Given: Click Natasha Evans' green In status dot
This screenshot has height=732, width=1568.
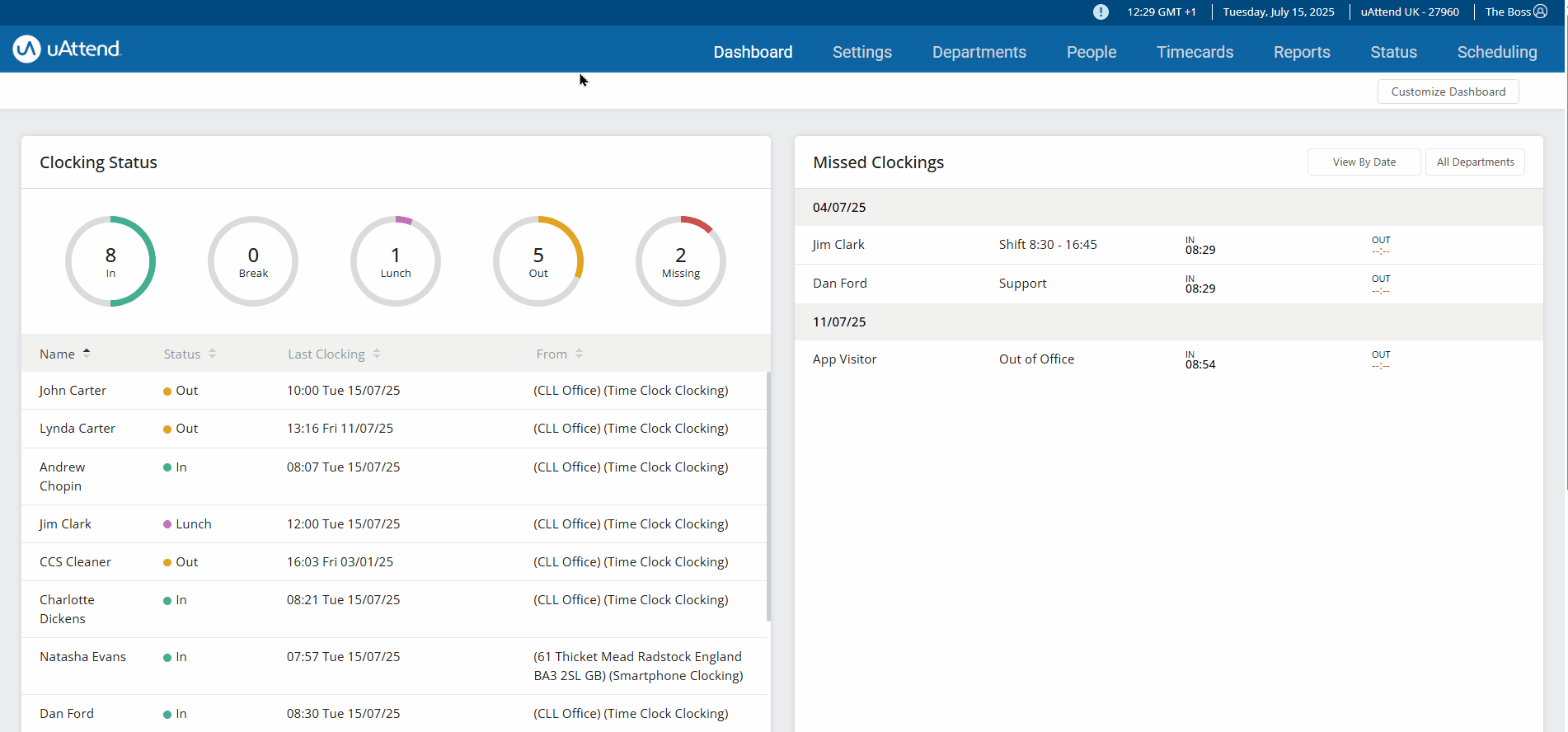Looking at the screenshot, I should tap(167, 657).
